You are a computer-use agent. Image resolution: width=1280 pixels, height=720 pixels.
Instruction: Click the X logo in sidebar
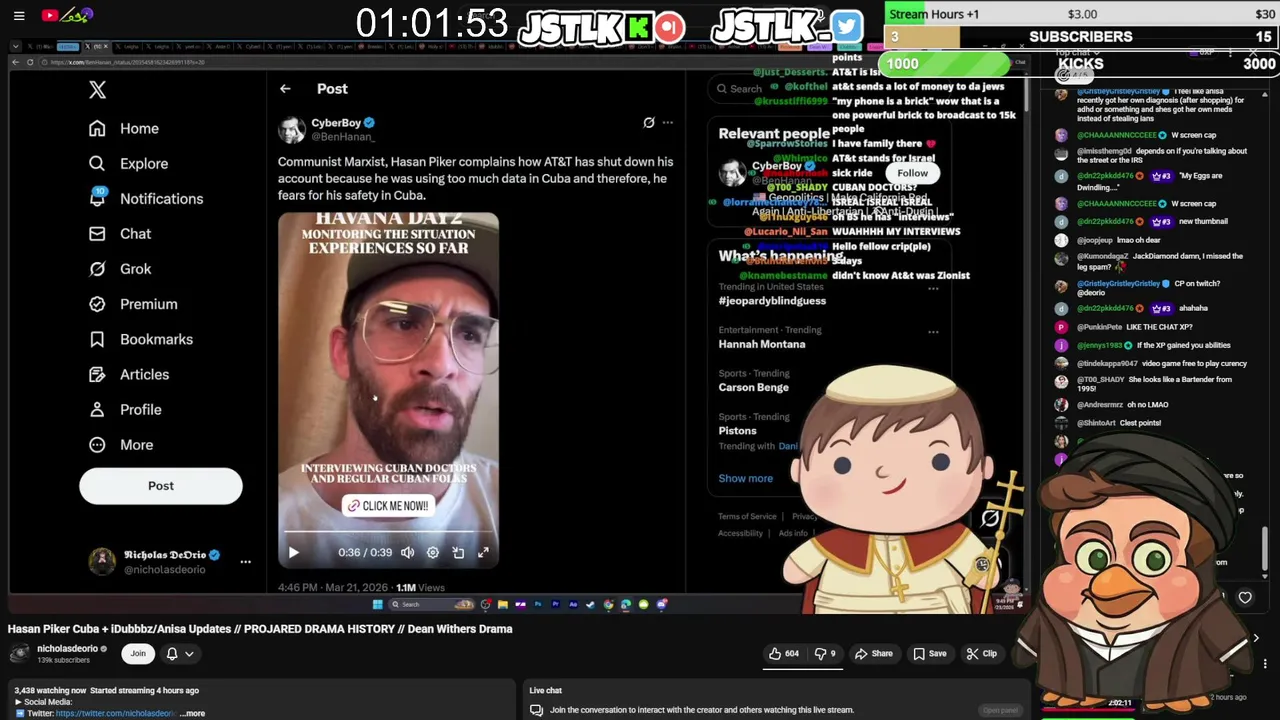coord(97,90)
